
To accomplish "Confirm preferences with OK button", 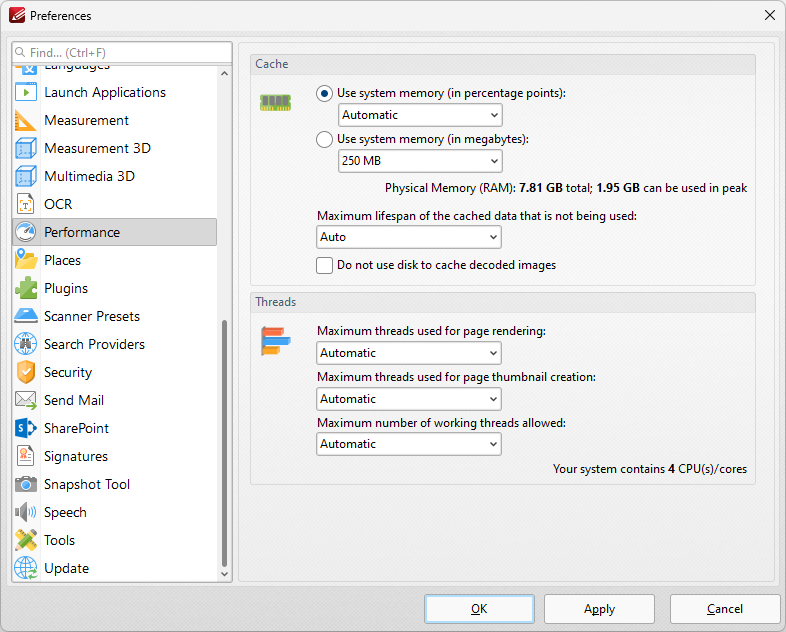I will pos(479,609).
